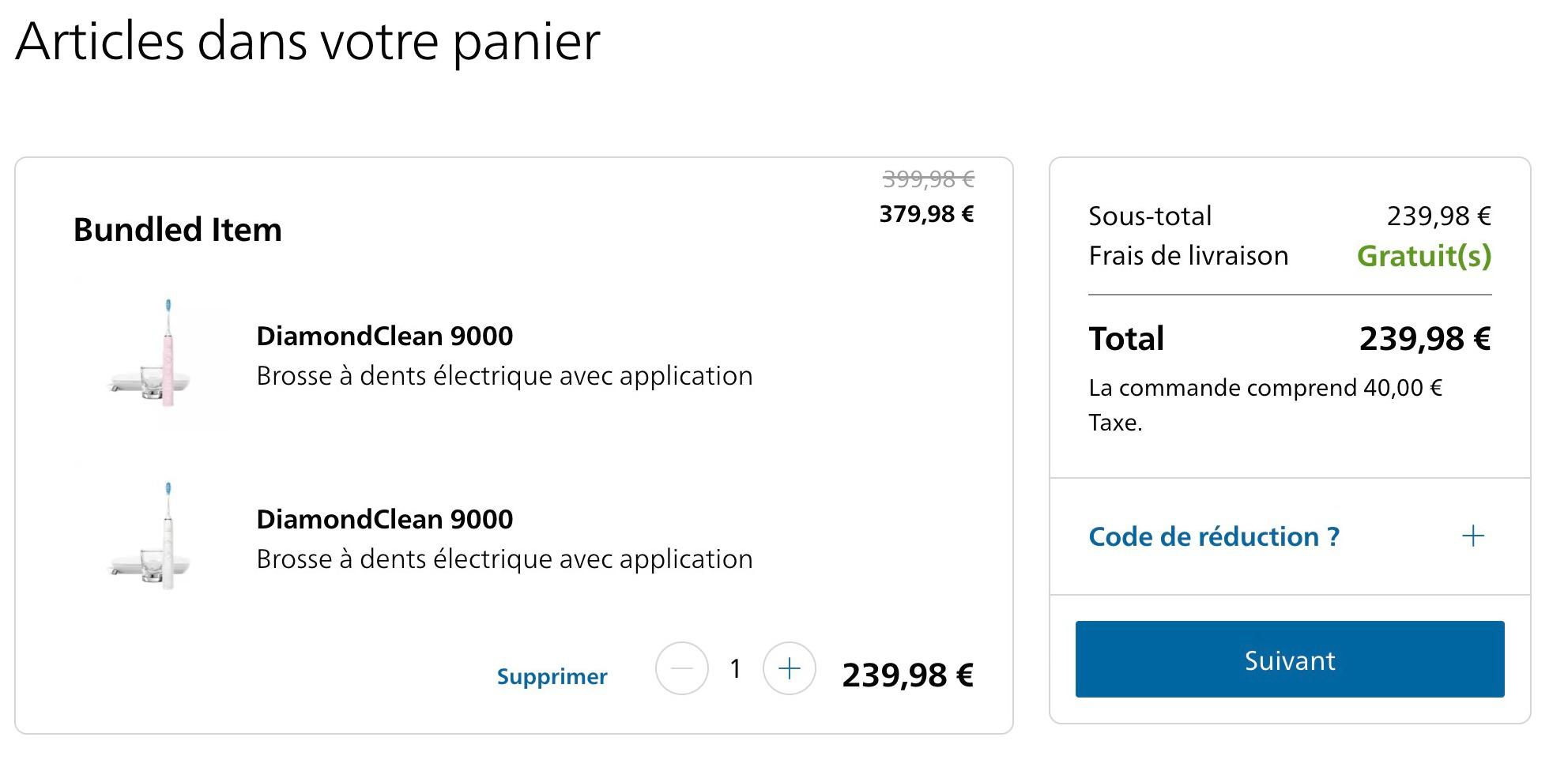Click the Sous-total amount

tap(1439, 216)
